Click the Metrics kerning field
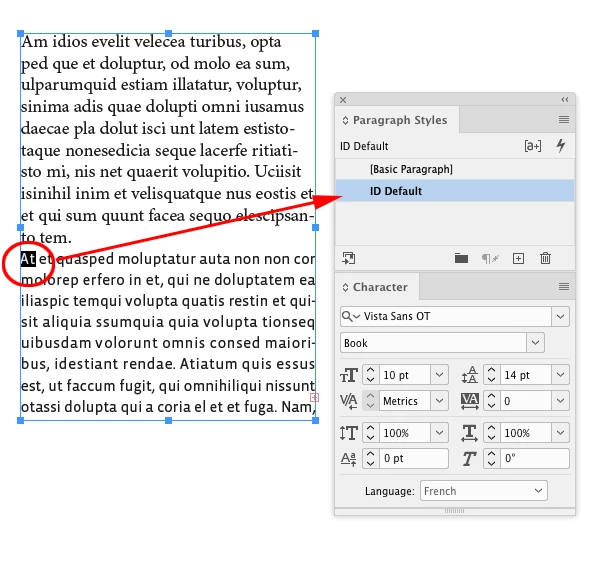608x562 pixels. click(404, 401)
